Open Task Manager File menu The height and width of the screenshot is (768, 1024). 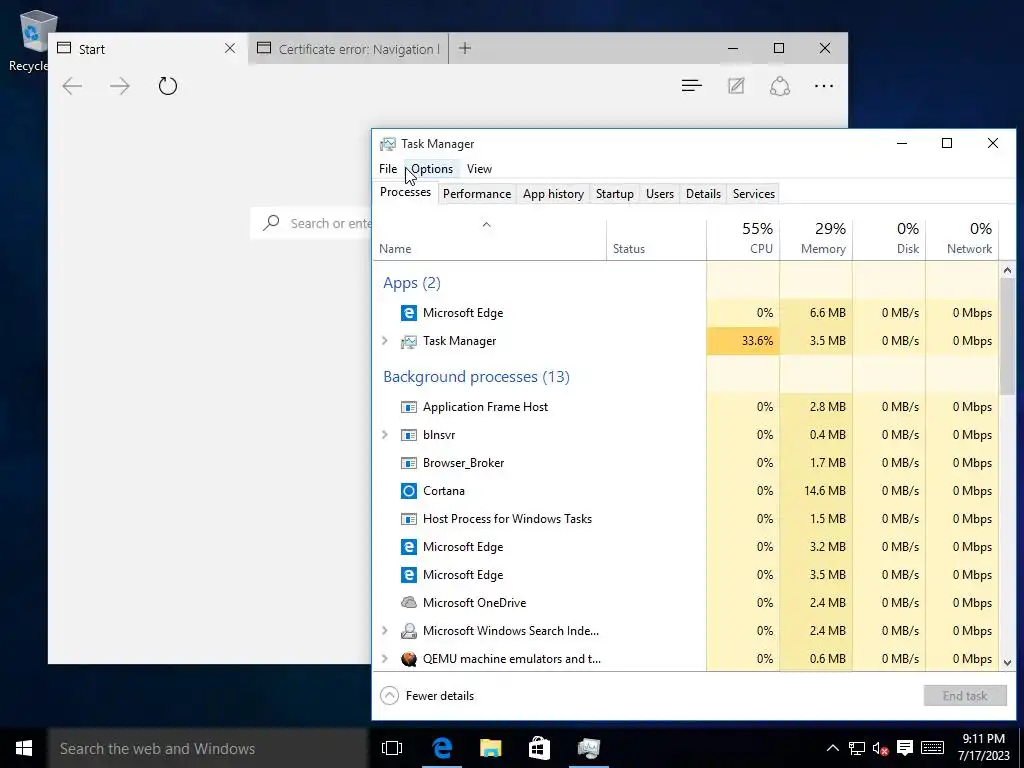point(388,168)
